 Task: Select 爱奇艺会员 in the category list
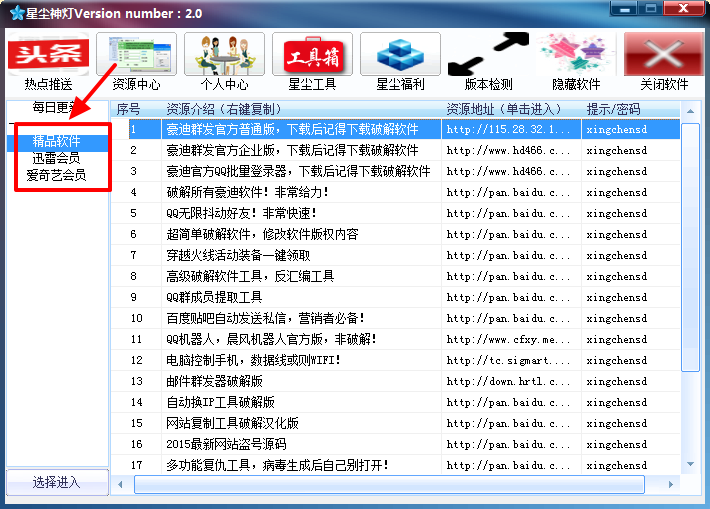click(56, 175)
